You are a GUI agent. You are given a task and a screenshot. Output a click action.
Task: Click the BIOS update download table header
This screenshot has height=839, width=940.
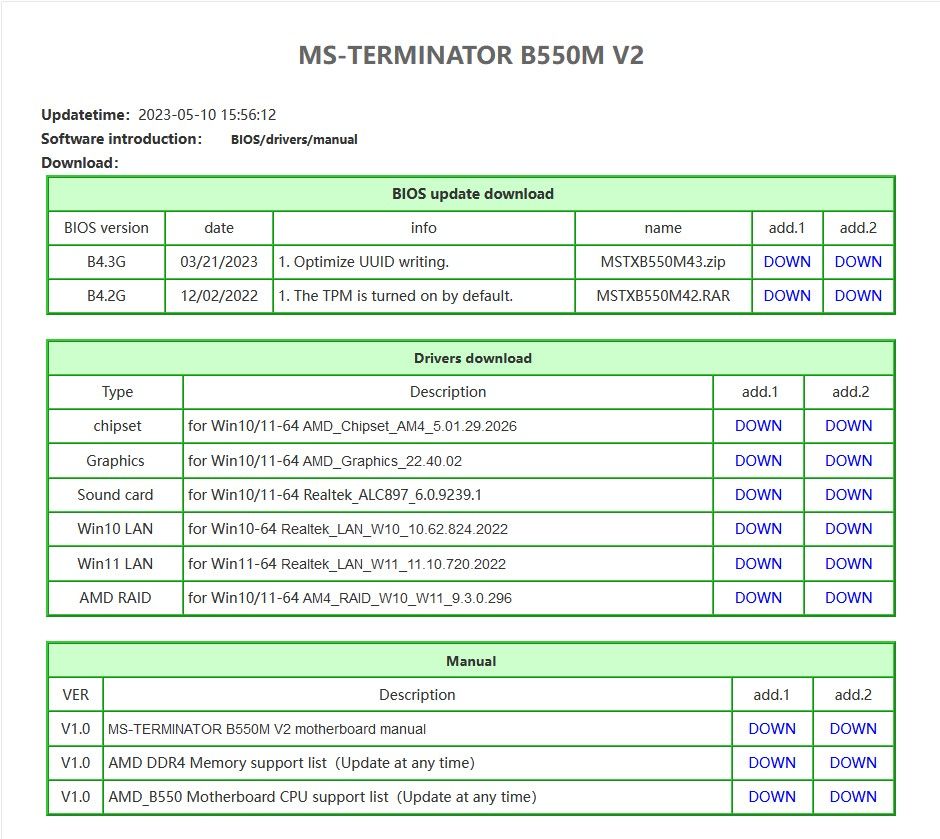click(x=472, y=194)
